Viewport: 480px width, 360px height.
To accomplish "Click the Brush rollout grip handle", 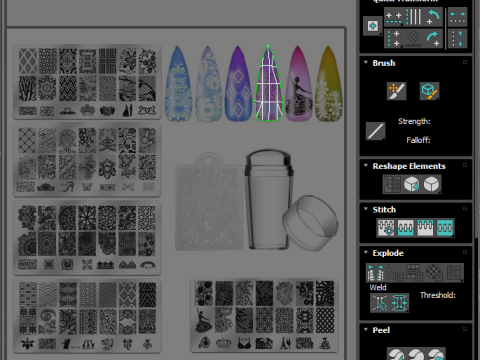I will tap(465, 62).
